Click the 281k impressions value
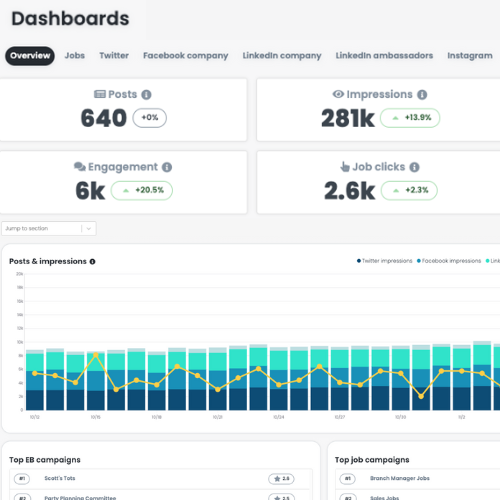Viewport: 500px width, 500px height. coord(348,118)
